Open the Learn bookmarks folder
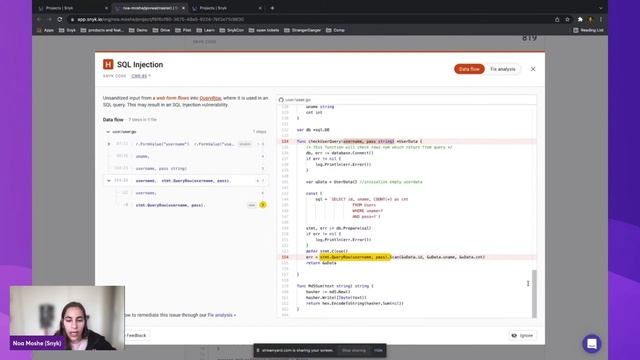 [206, 30]
